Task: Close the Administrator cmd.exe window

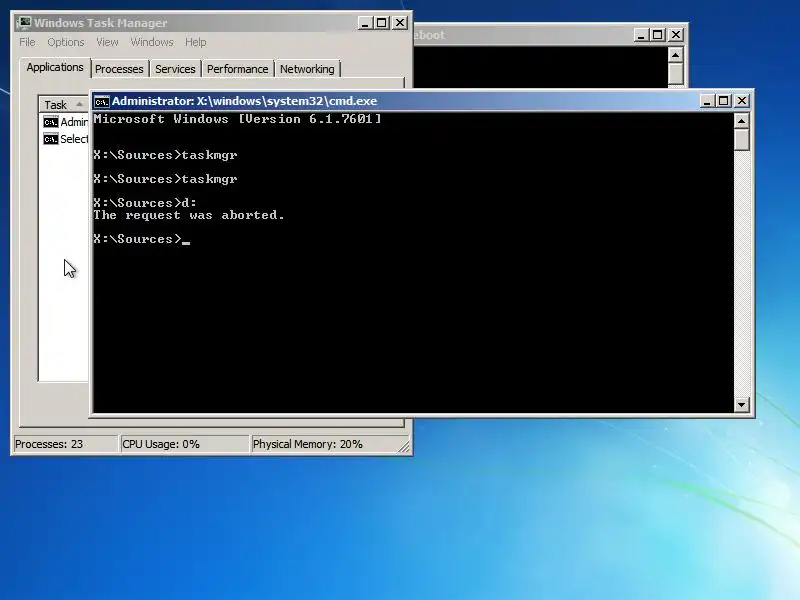Action: click(742, 101)
